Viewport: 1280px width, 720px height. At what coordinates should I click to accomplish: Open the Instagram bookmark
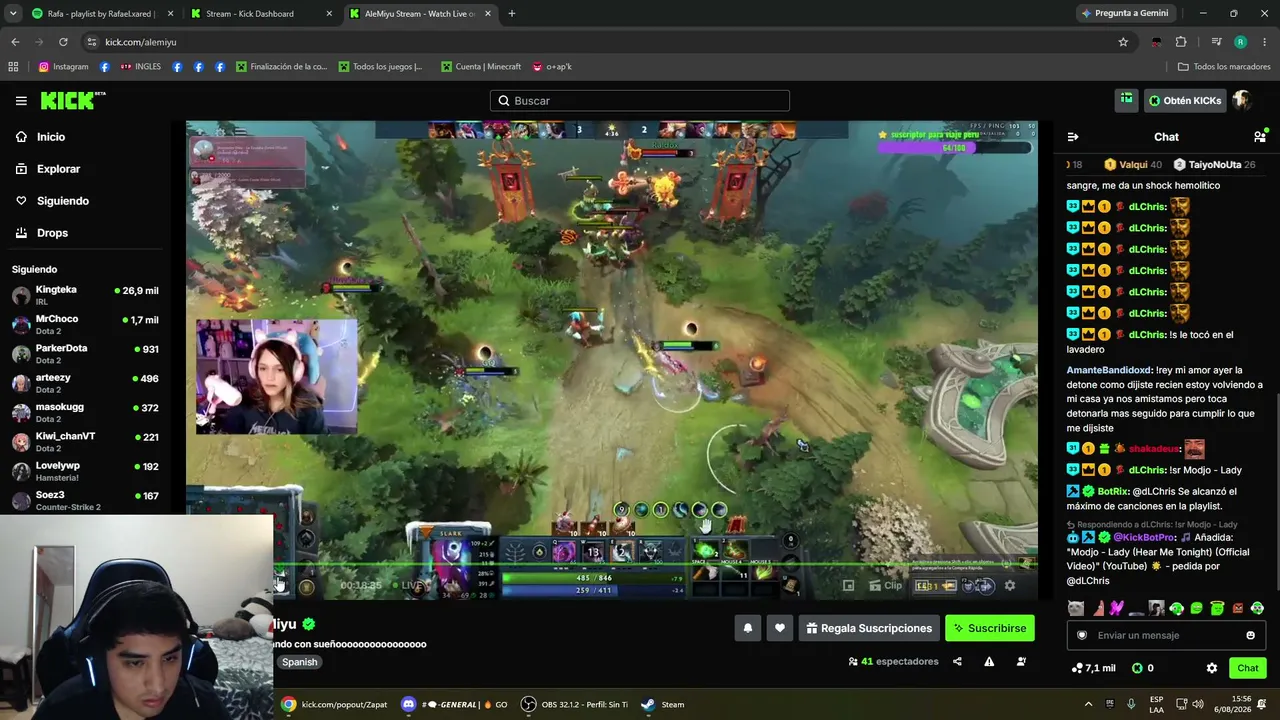[x=64, y=67]
